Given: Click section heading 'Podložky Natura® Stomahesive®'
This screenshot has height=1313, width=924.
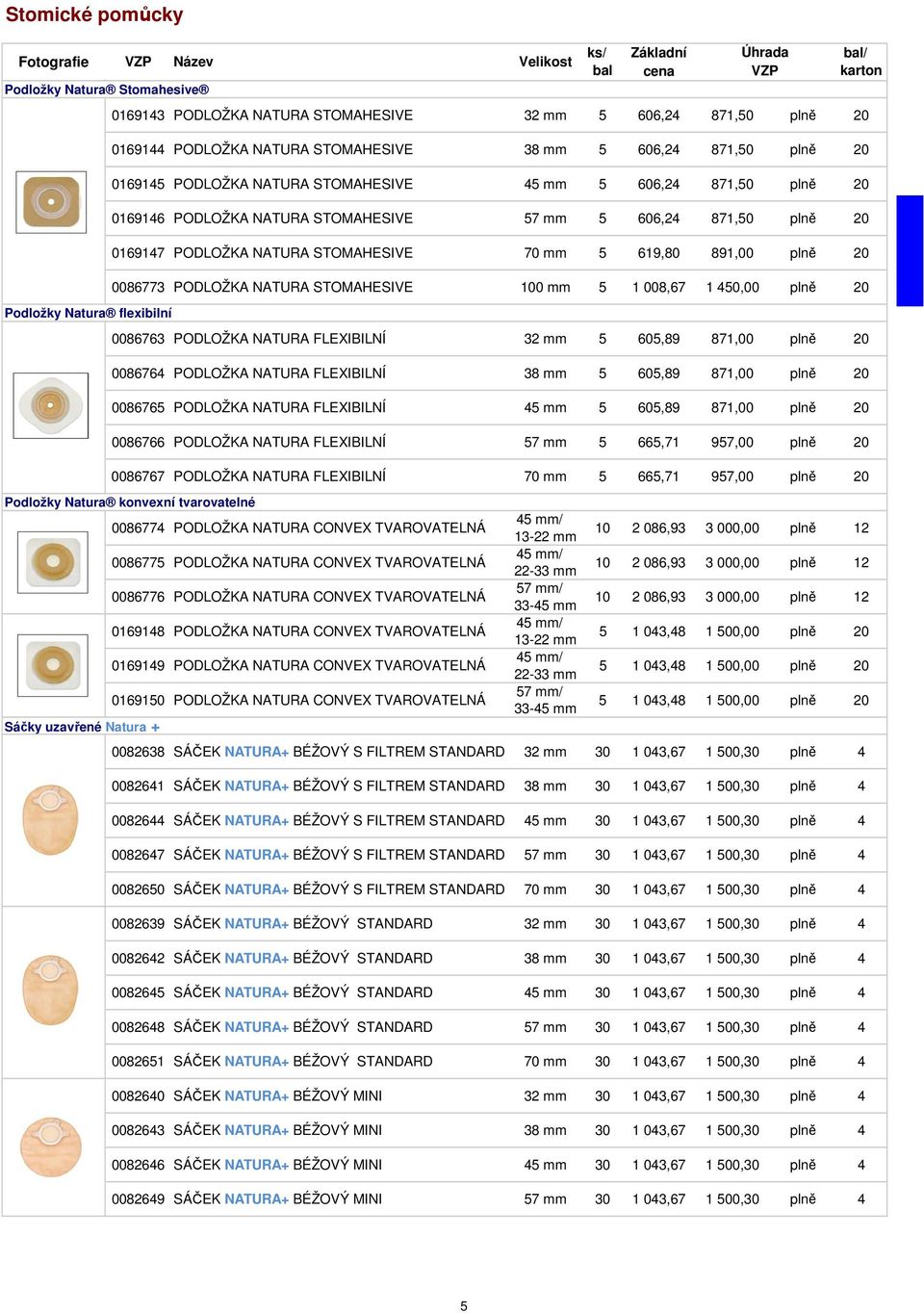Looking at the screenshot, I should [x=107, y=90].
